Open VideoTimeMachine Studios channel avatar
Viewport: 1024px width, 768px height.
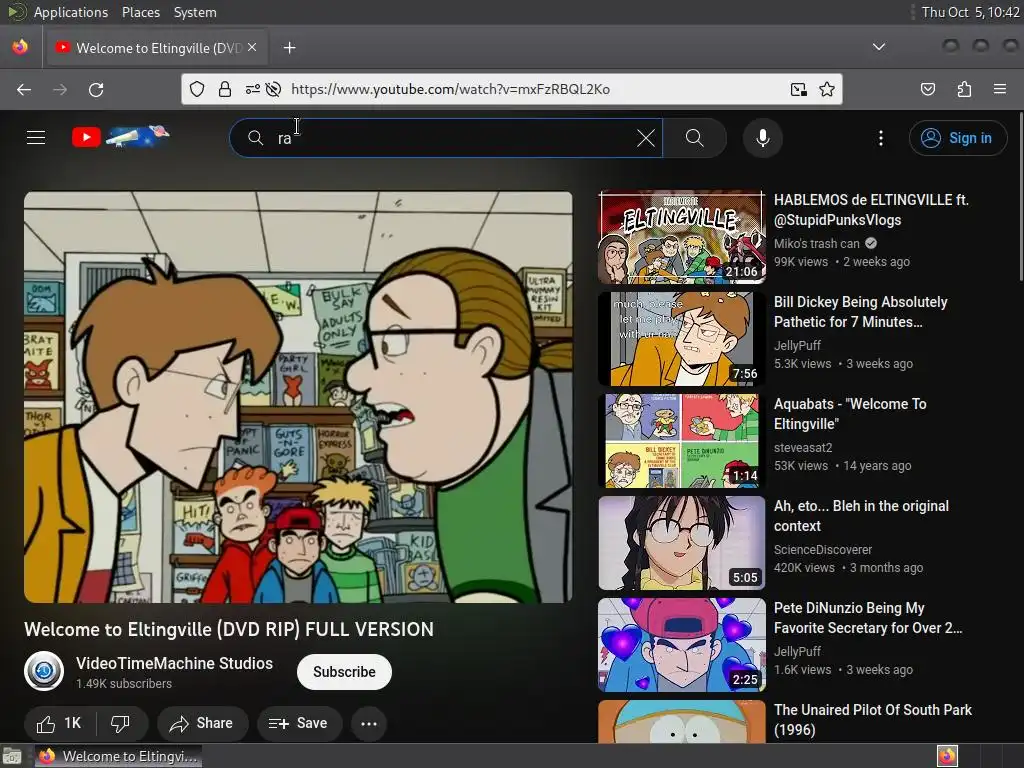point(44,671)
